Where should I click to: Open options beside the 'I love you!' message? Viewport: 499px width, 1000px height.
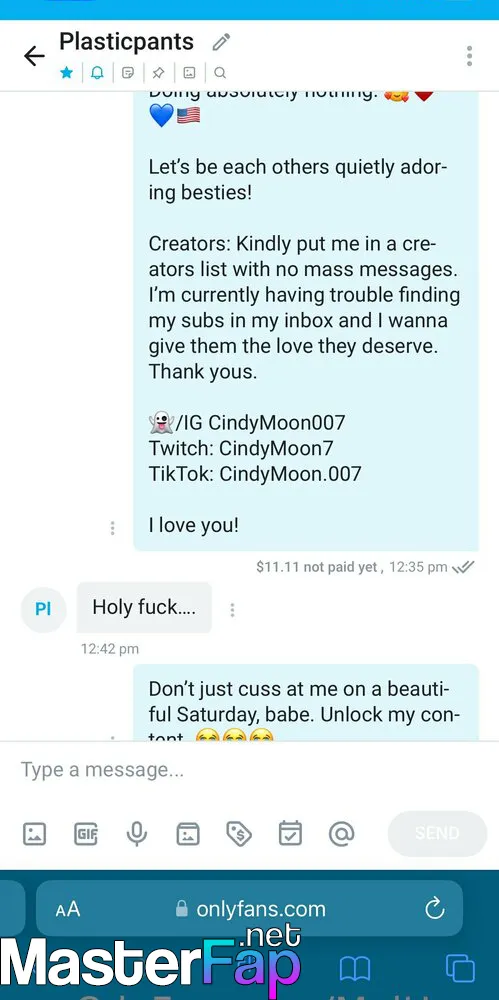112,528
